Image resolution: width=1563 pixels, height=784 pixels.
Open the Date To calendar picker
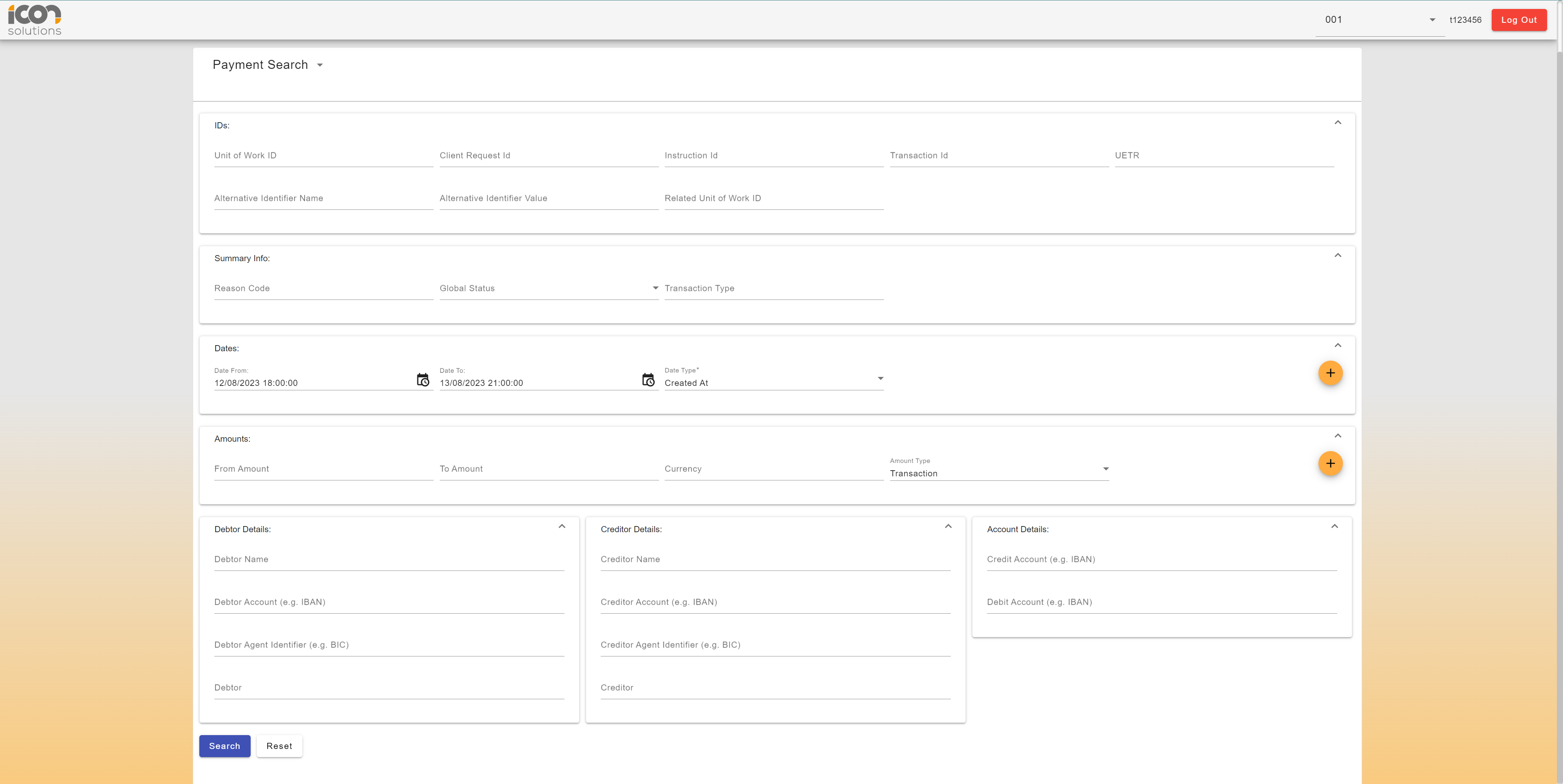pyautogui.click(x=648, y=380)
